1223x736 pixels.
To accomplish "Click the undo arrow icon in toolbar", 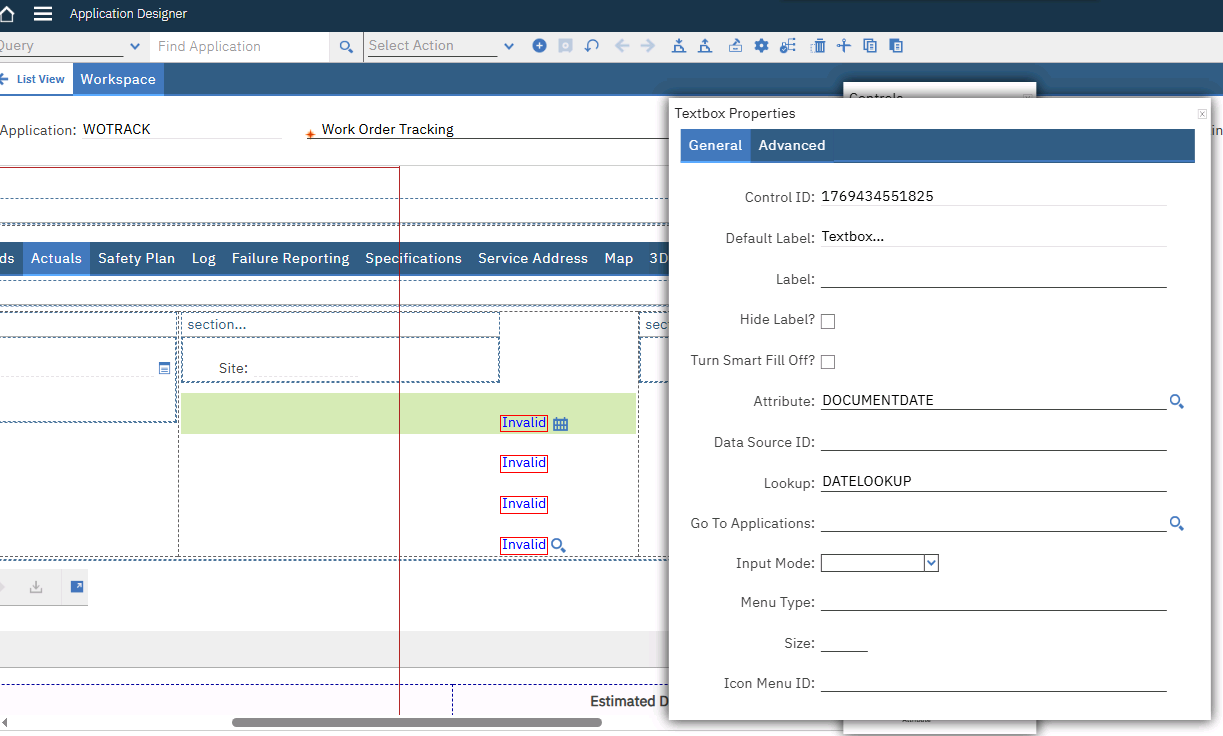I will 592,46.
